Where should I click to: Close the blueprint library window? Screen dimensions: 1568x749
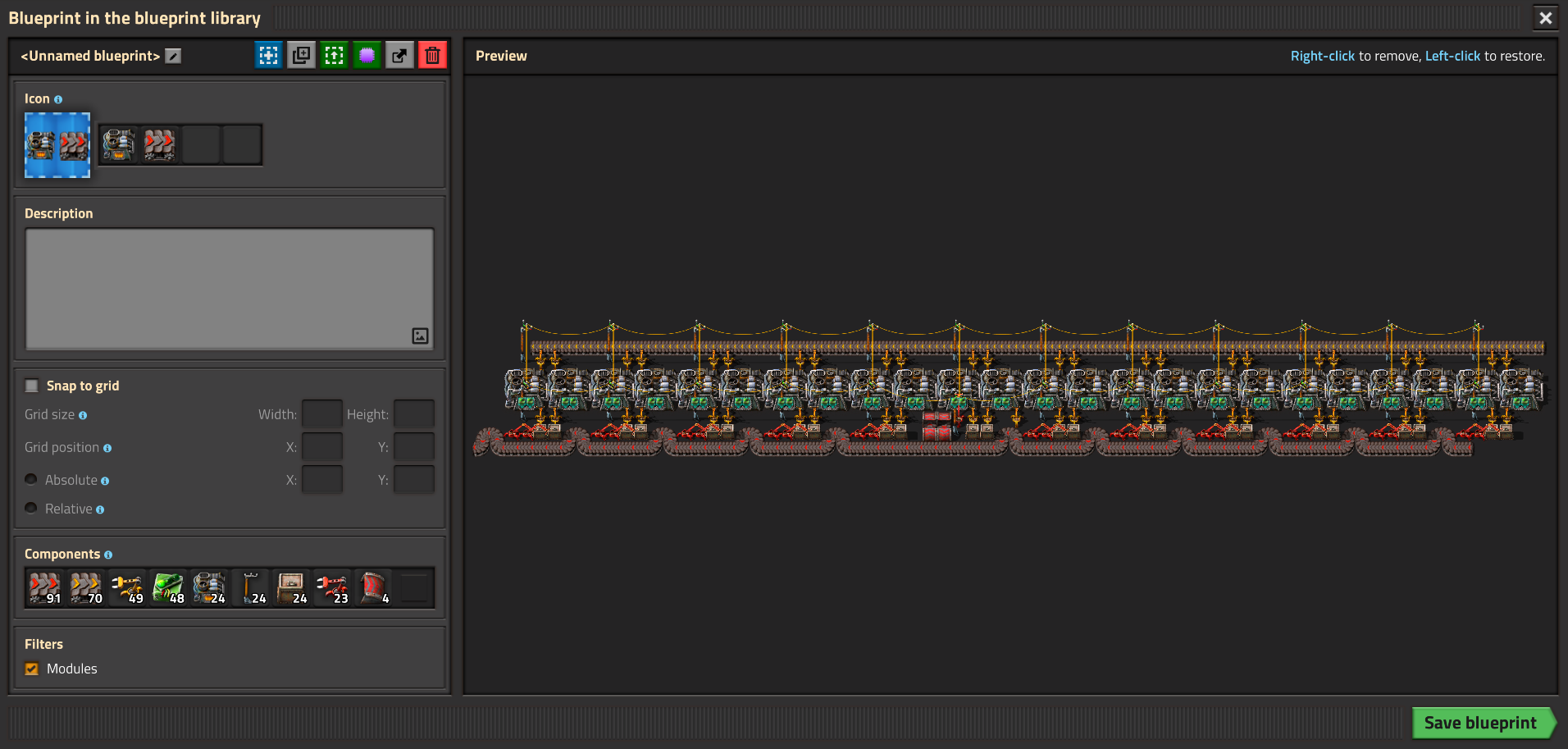[1546, 18]
